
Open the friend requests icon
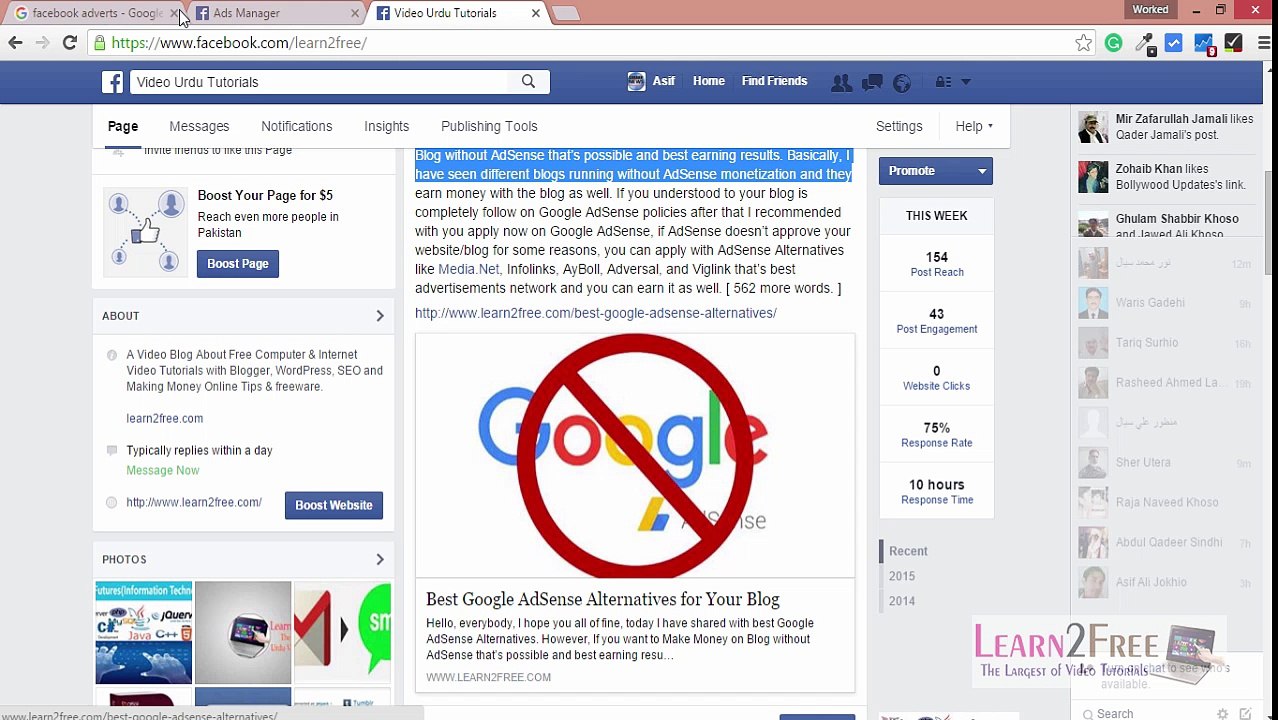[842, 82]
